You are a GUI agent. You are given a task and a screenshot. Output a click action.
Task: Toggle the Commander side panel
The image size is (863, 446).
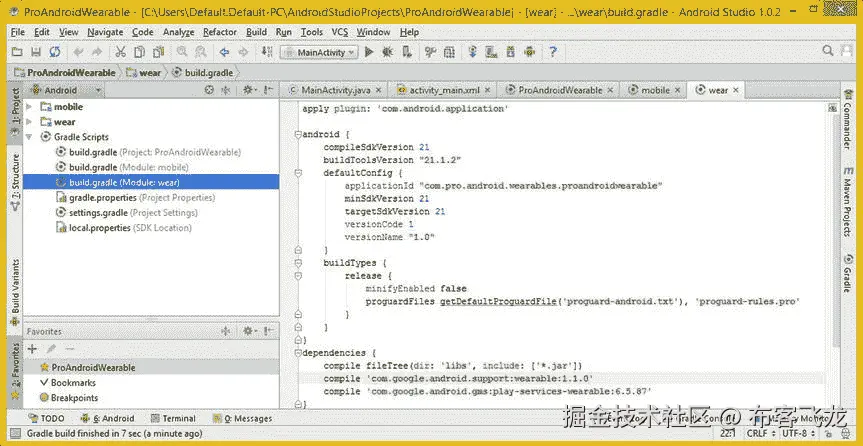point(848,118)
